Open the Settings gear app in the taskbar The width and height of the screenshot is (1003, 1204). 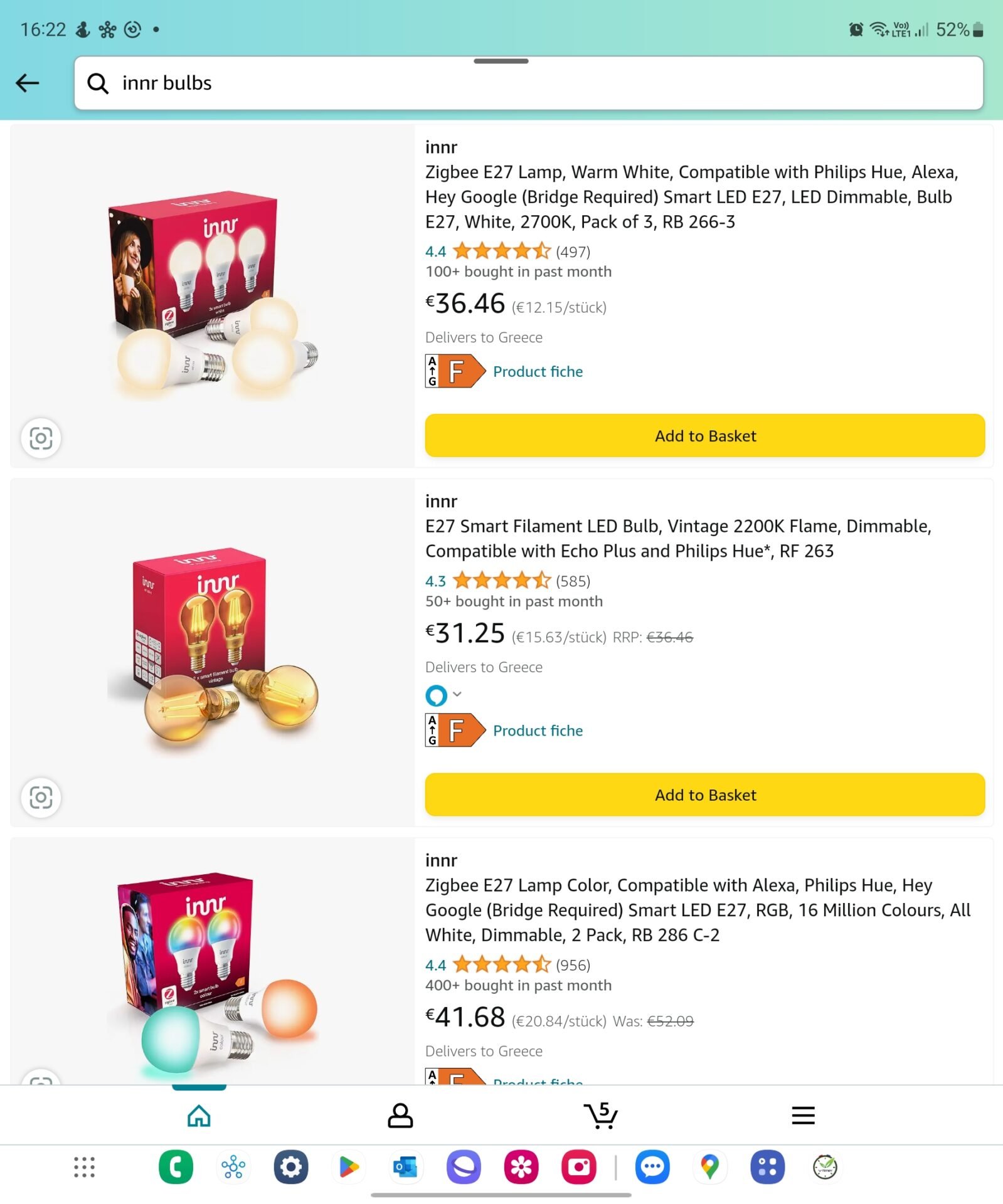pyautogui.click(x=291, y=1167)
